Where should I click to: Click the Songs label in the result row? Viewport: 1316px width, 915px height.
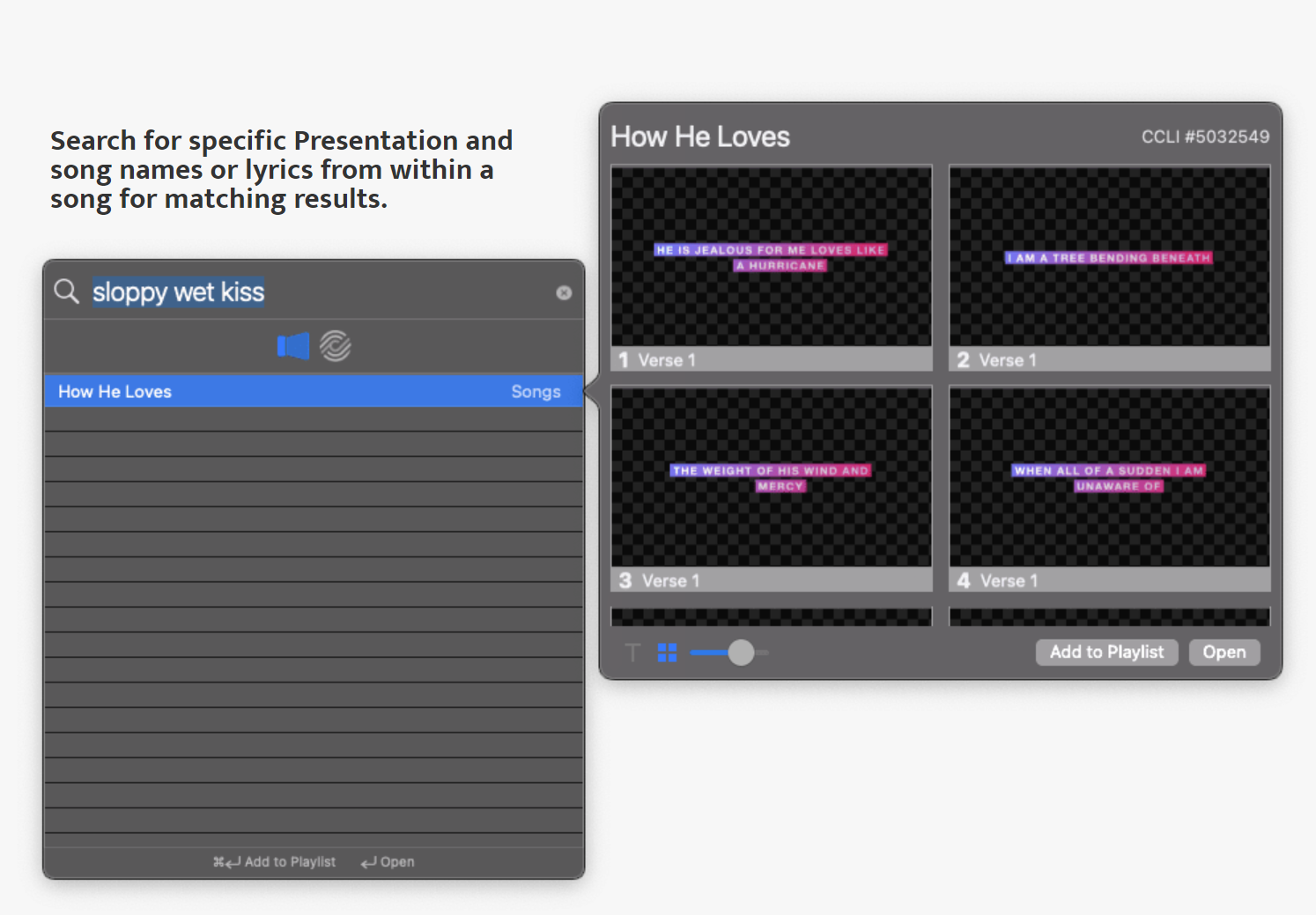(536, 392)
